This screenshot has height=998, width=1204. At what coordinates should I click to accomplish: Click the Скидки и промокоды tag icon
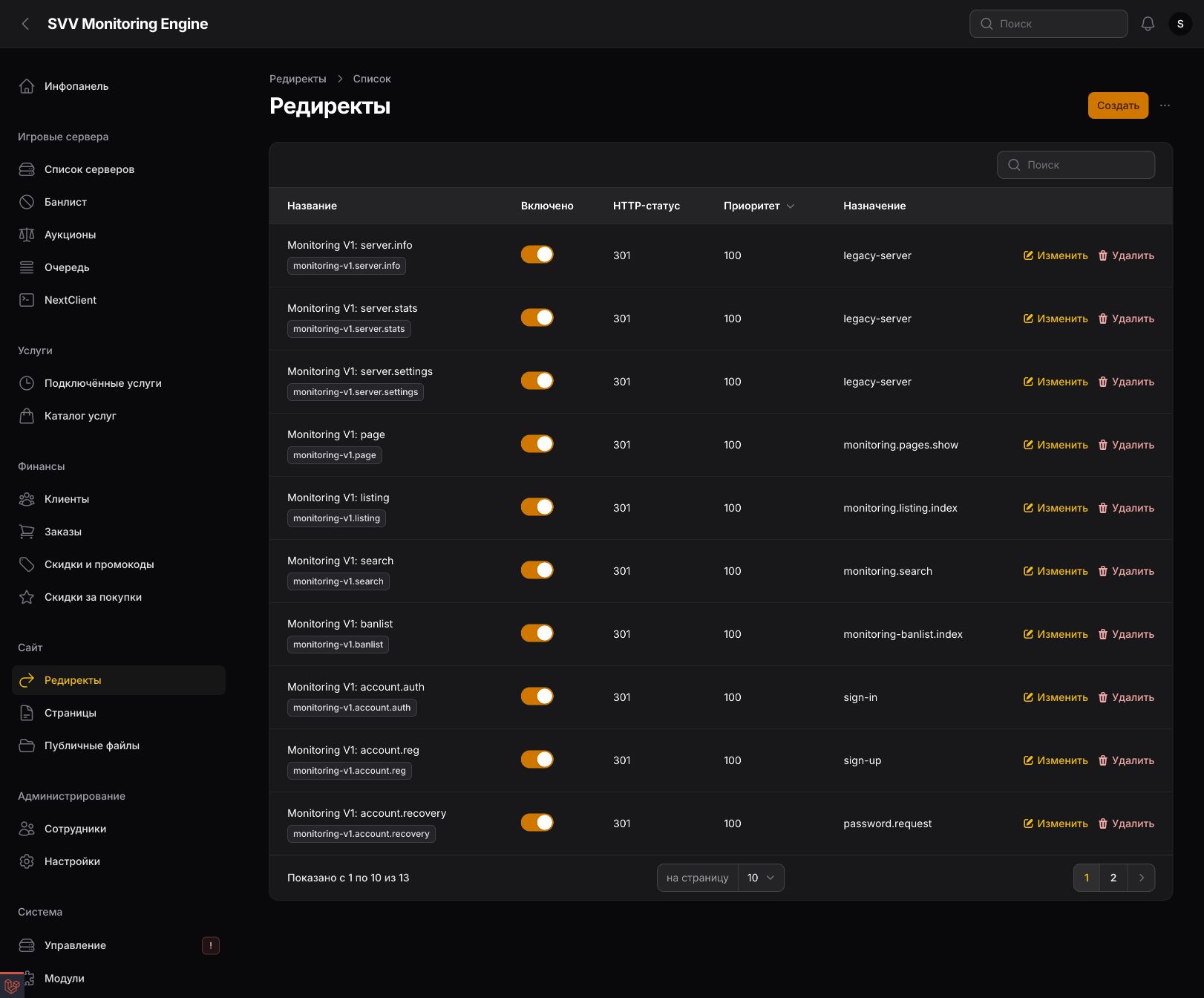27,564
